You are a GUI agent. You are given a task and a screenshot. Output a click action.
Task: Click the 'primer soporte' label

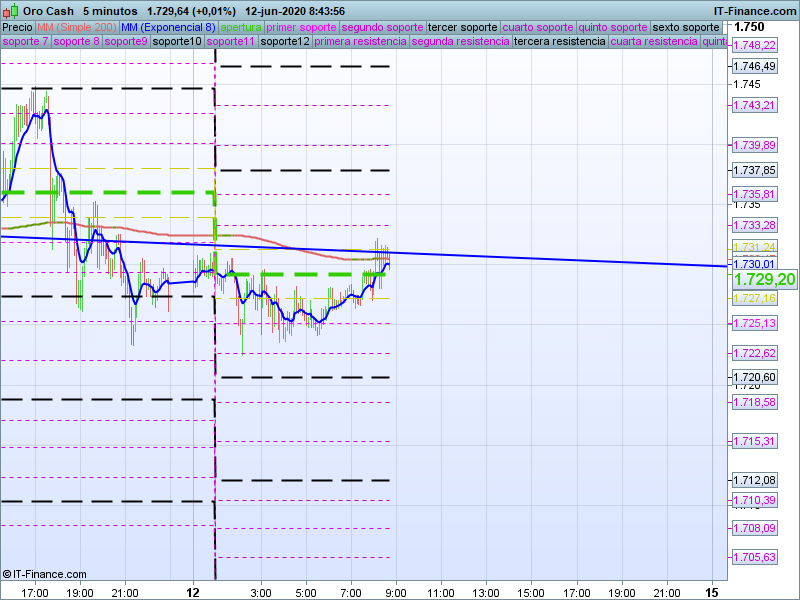coord(301,27)
